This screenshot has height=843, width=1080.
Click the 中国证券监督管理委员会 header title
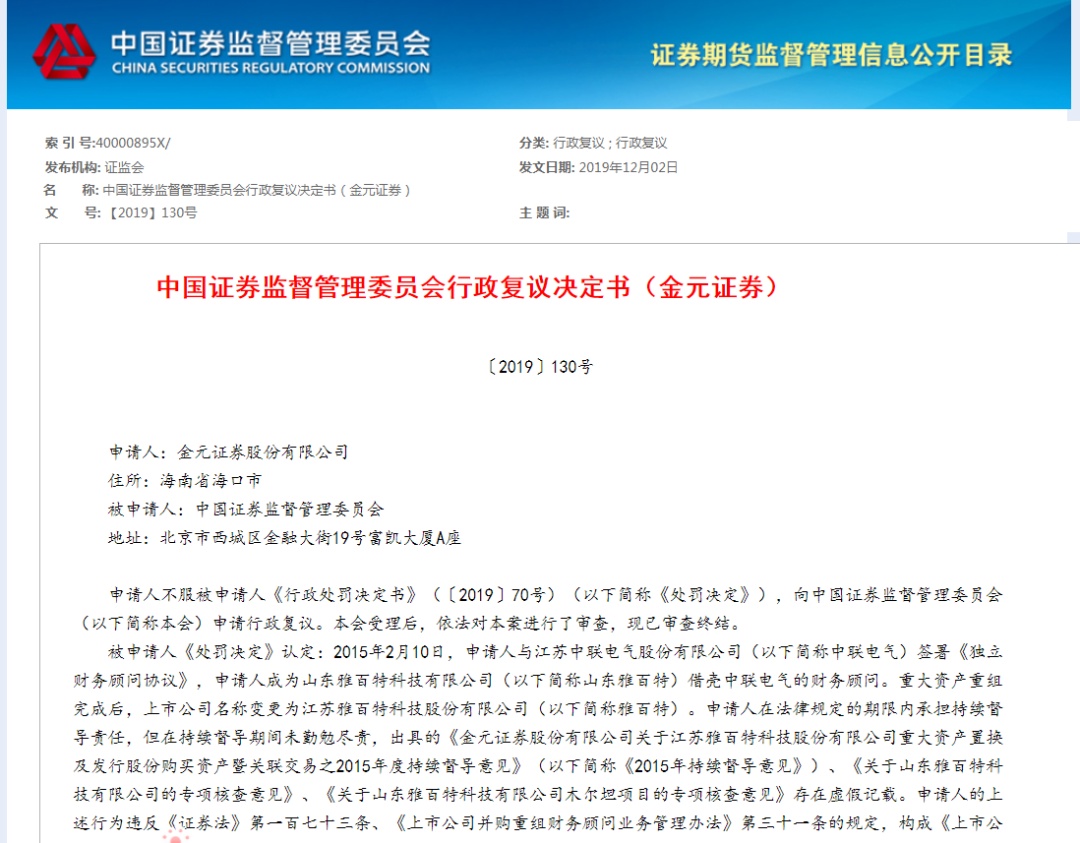pyautogui.click(x=270, y=42)
